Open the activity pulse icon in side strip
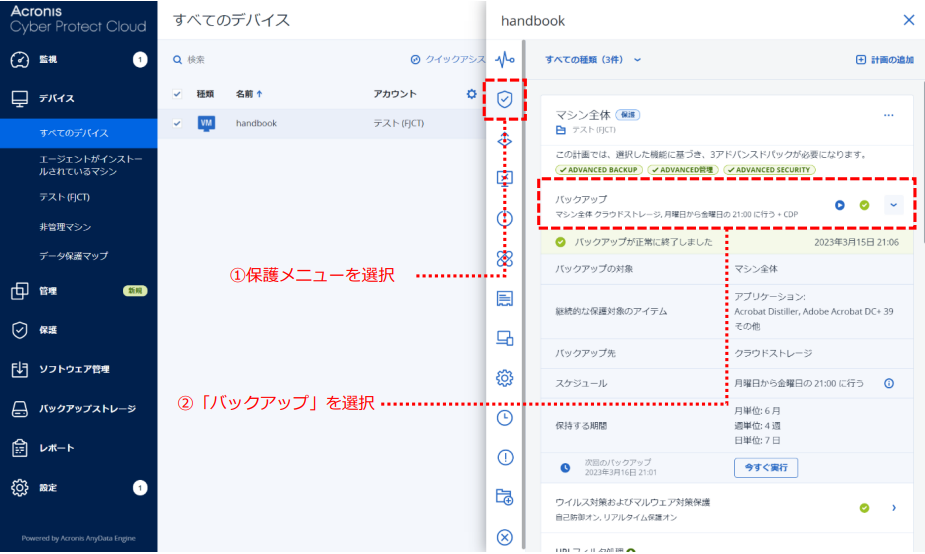This screenshot has width=925, height=554. [x=505, y=59]
